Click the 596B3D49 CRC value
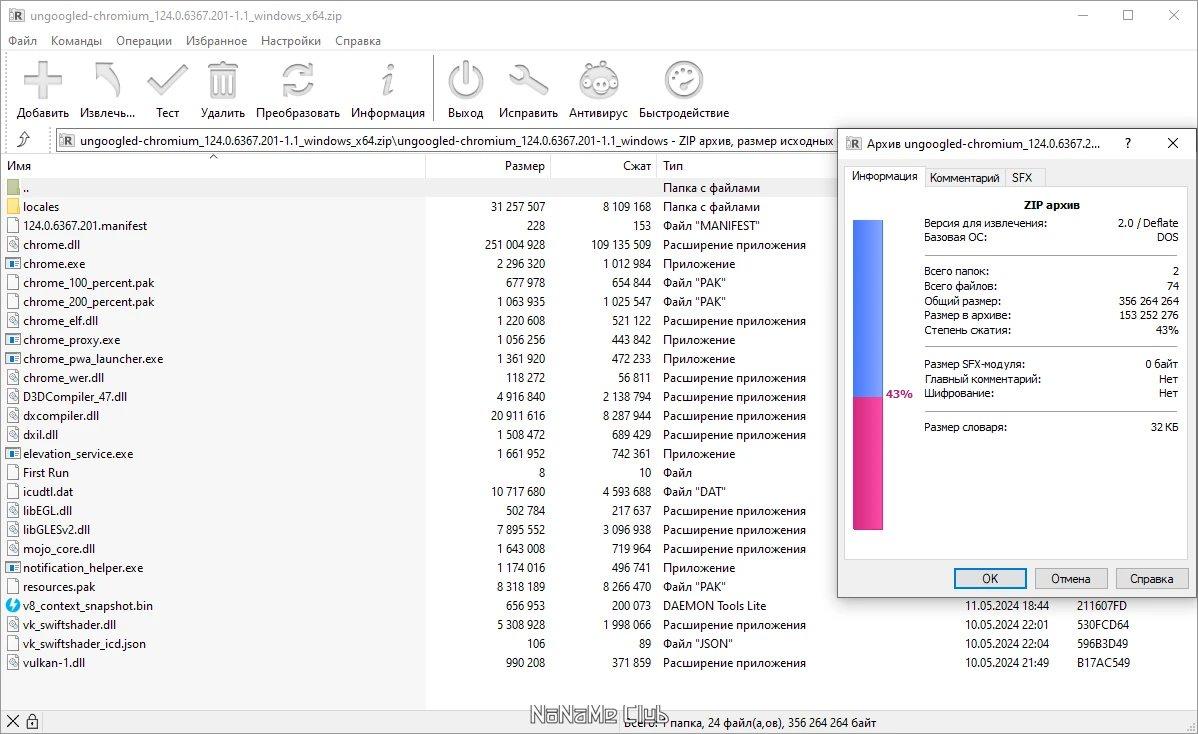This screenshot has width=1198, height=734. pyautogui.click(x=1102, y=644)
